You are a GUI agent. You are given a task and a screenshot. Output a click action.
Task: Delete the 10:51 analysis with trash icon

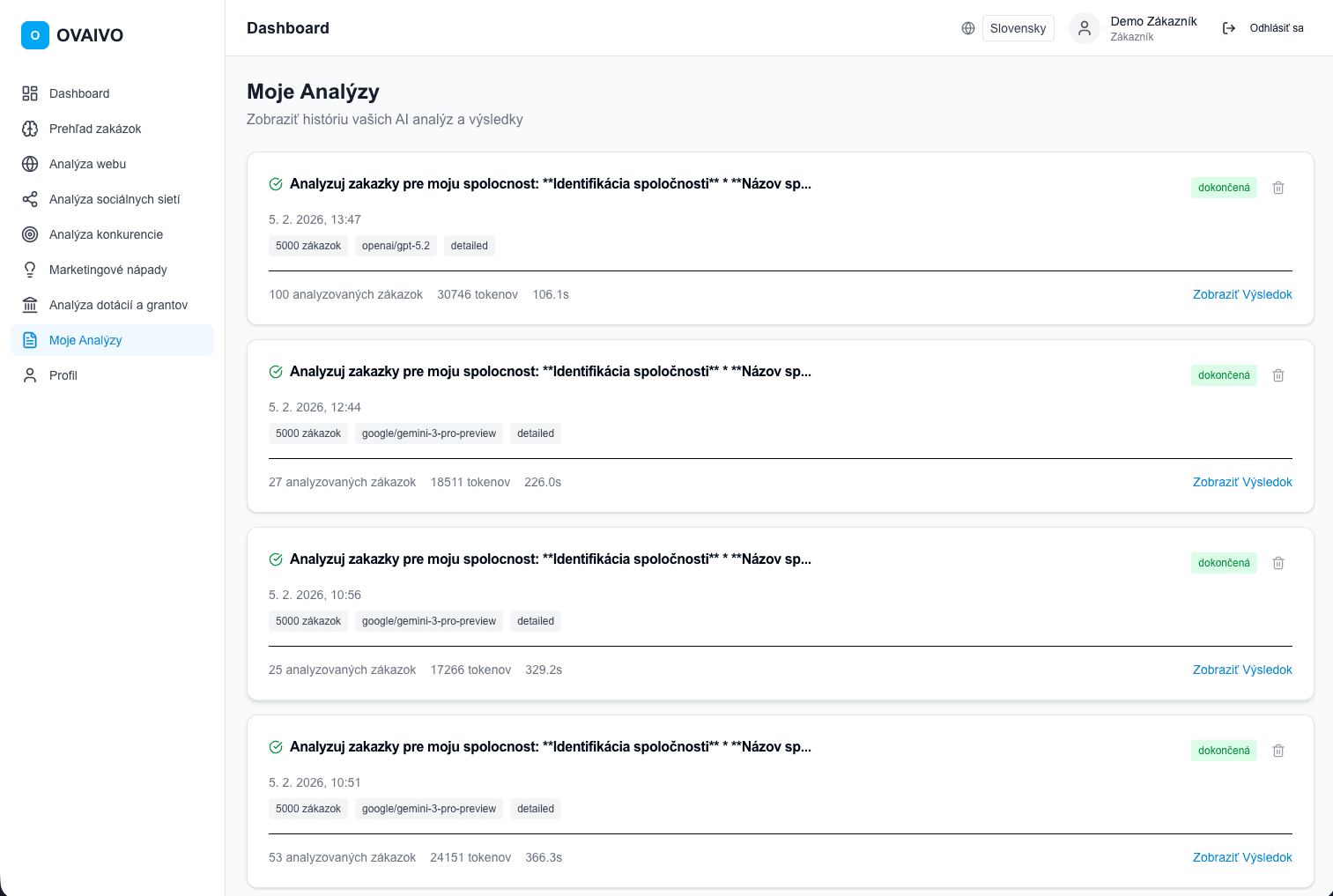pos(1278,751)
